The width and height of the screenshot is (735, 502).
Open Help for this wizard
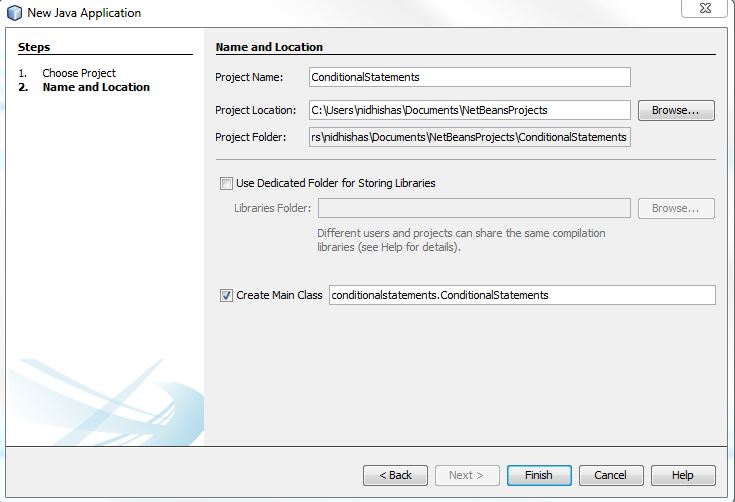[x=683, y=475]
